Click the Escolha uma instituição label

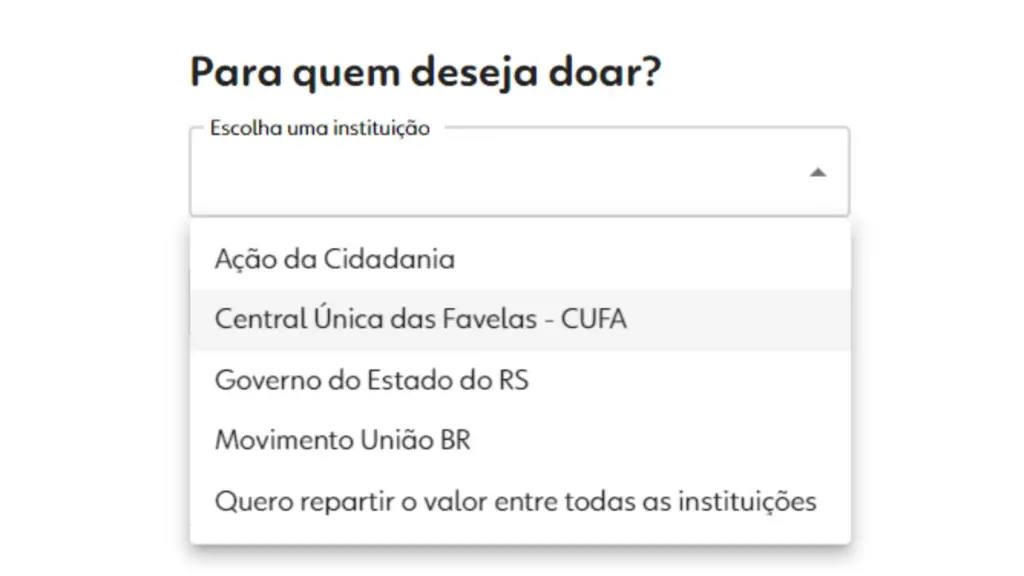(x=320, y=128)
